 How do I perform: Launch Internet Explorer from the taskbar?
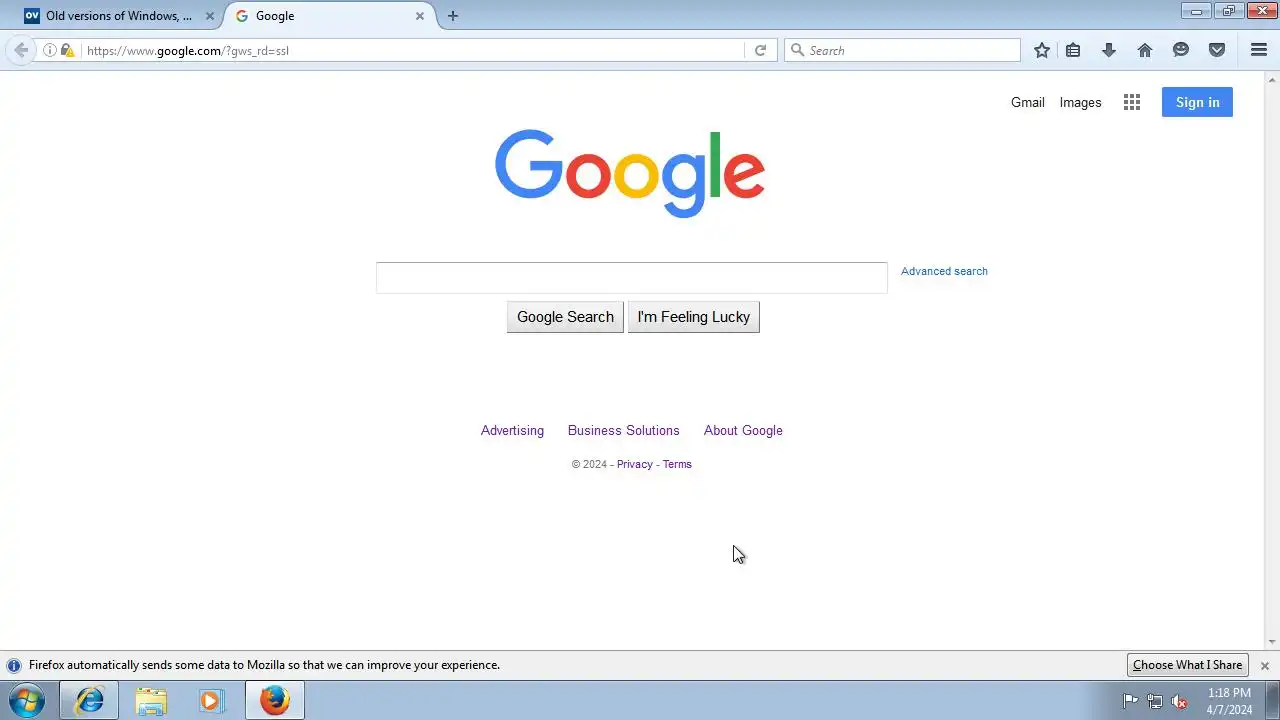coord(89,701)
